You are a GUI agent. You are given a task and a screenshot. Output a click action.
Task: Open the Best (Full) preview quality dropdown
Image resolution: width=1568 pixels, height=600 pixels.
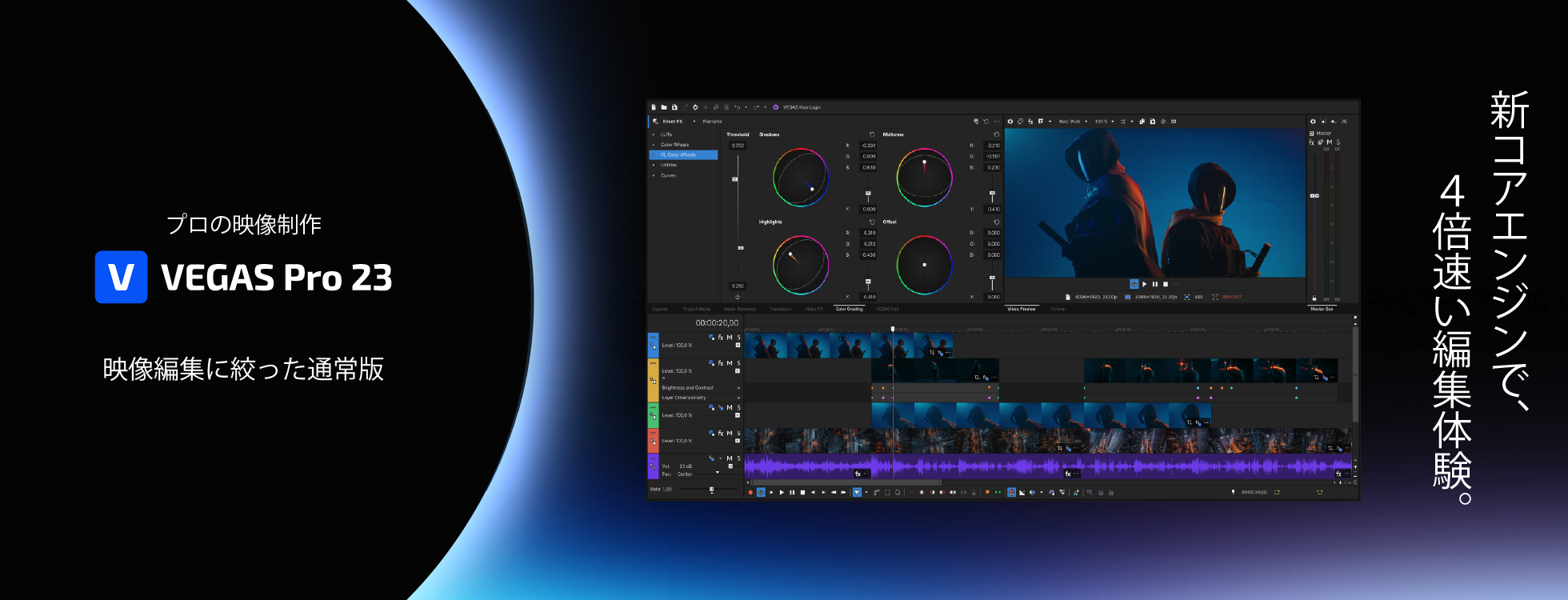(1073, 122)
